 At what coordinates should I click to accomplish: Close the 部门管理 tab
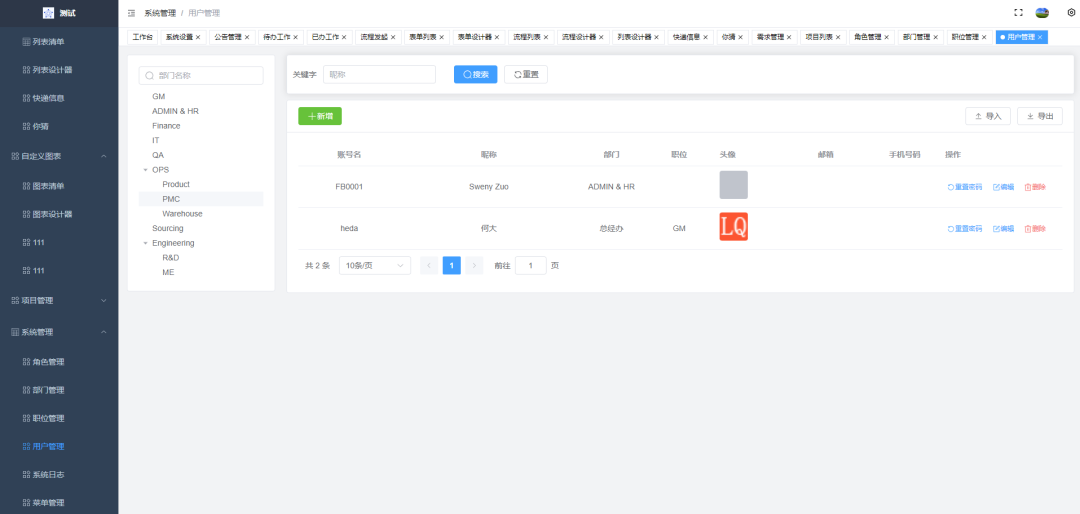coord(937,37)
